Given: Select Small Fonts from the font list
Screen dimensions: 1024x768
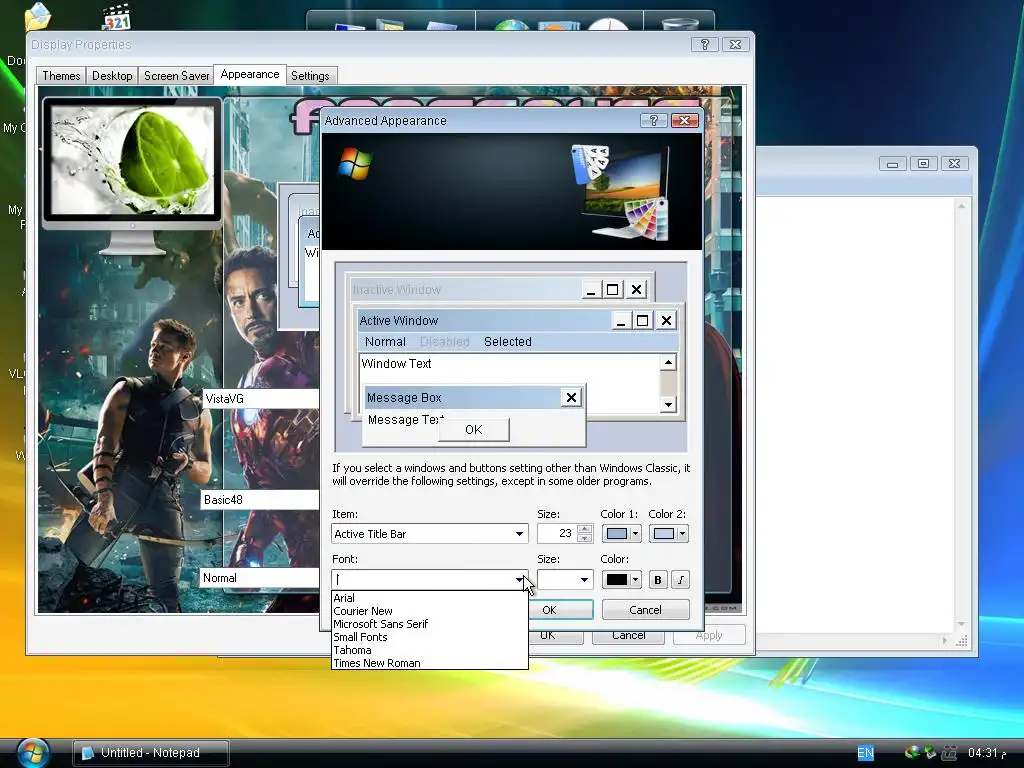Looking at the screenshot, I should click(429, 637).
